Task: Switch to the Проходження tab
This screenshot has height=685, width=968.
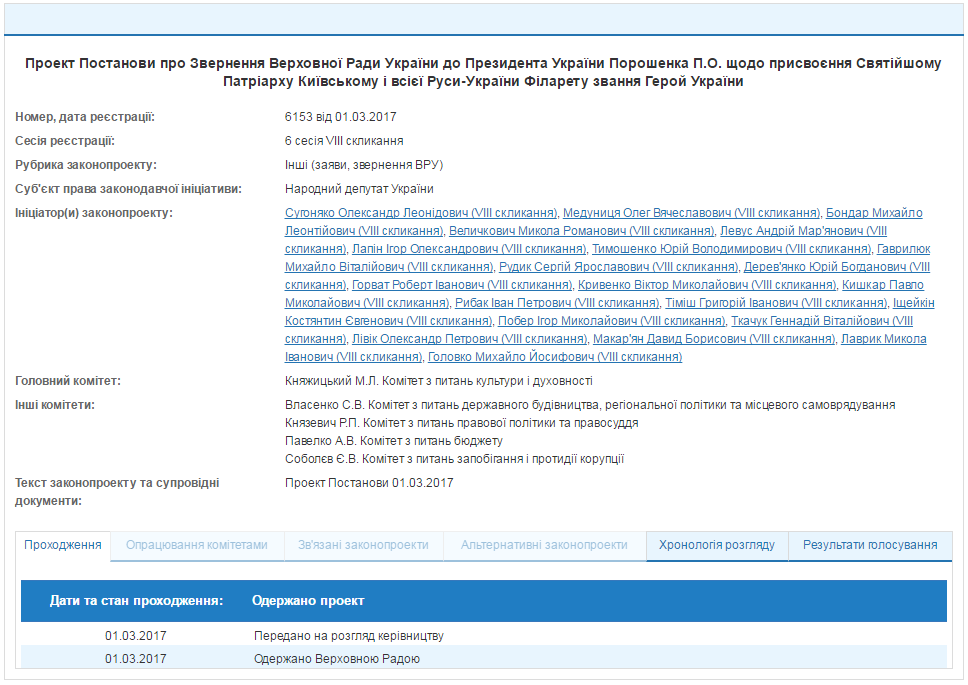Action: (63, 545)
